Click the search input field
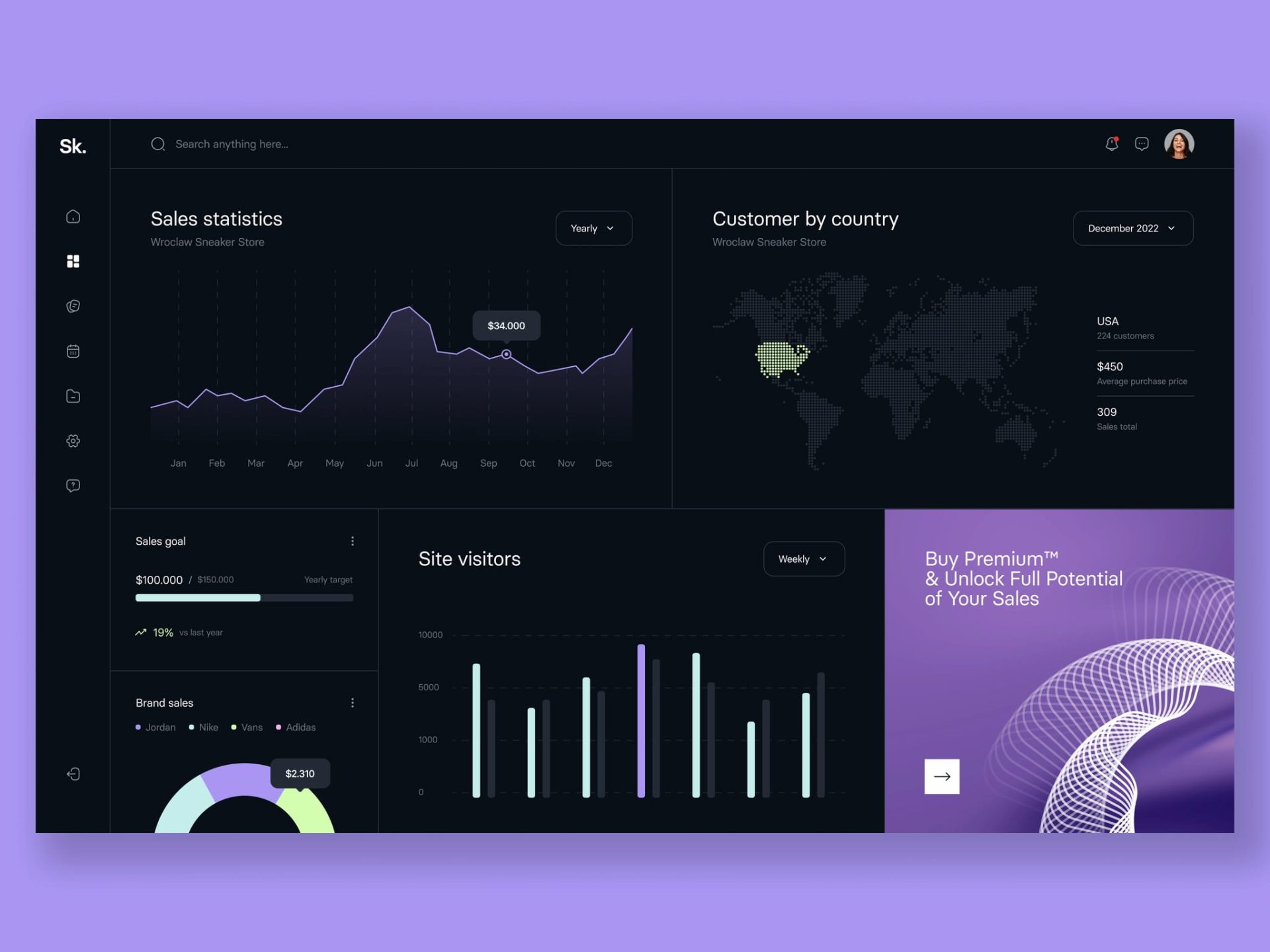This screenshot has width=1270, height=952. coord(232,143)
